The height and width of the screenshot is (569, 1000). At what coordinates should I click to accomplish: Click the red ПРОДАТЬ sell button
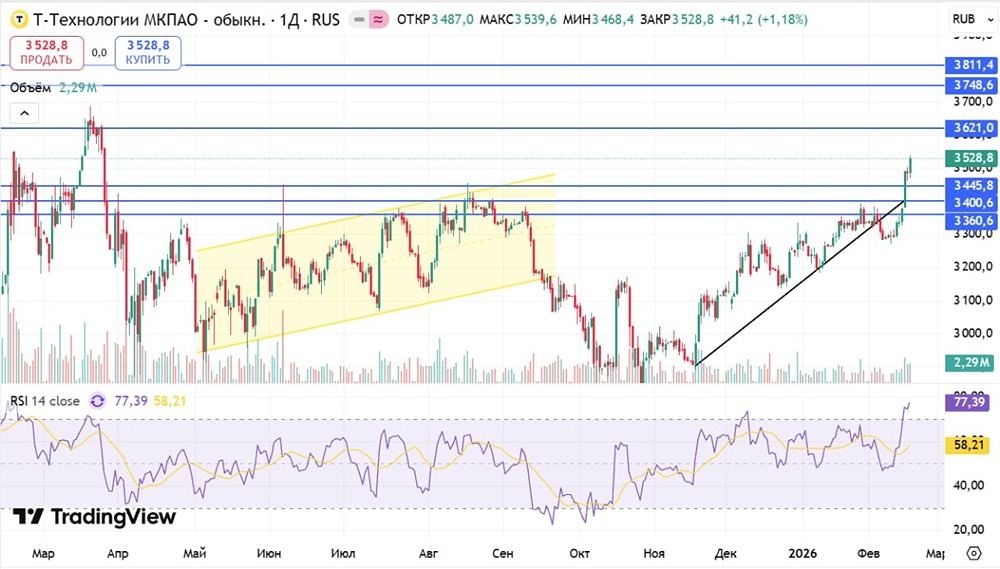point(47,52)
